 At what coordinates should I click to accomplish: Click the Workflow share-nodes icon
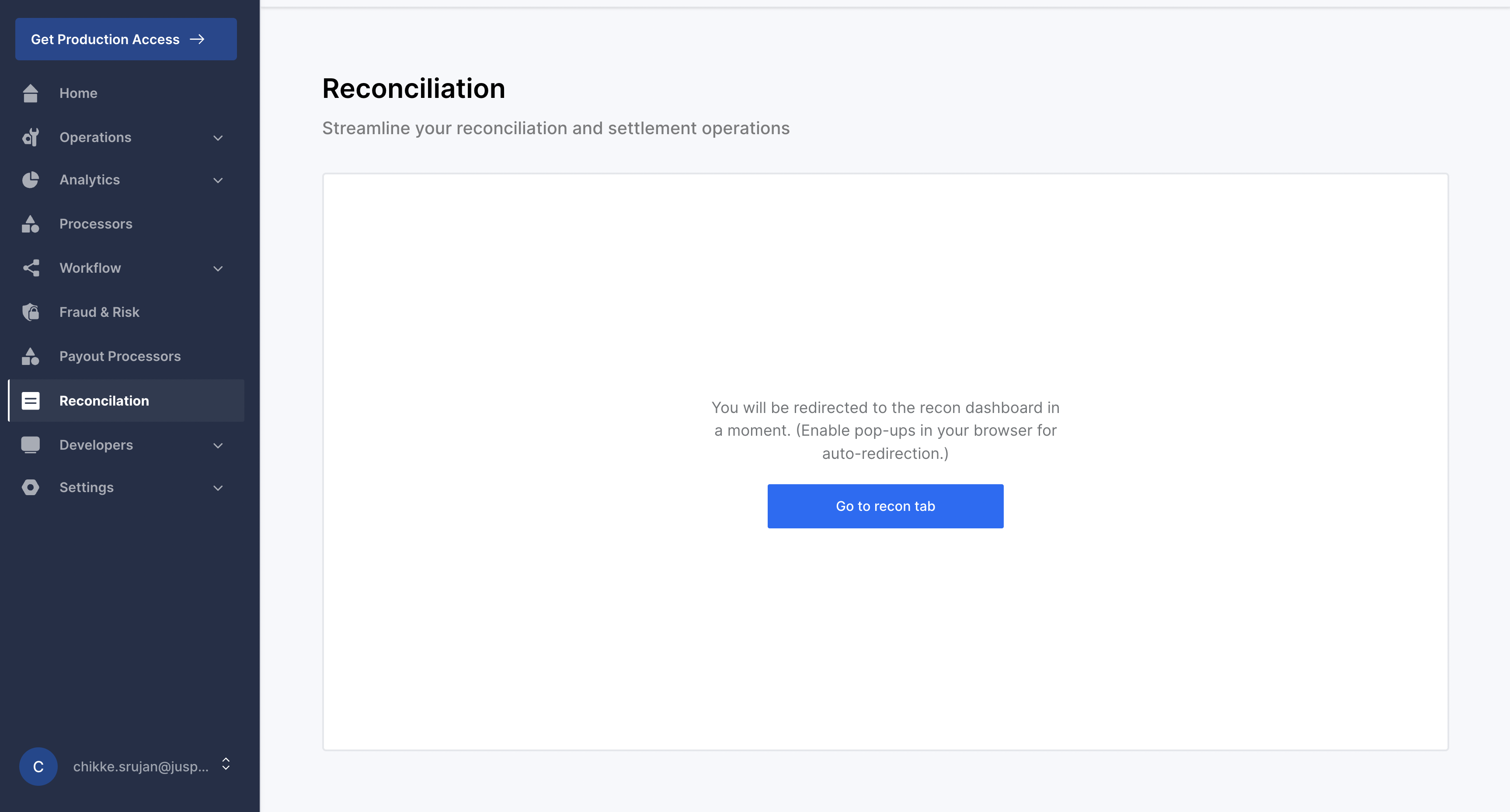point(31,268)
